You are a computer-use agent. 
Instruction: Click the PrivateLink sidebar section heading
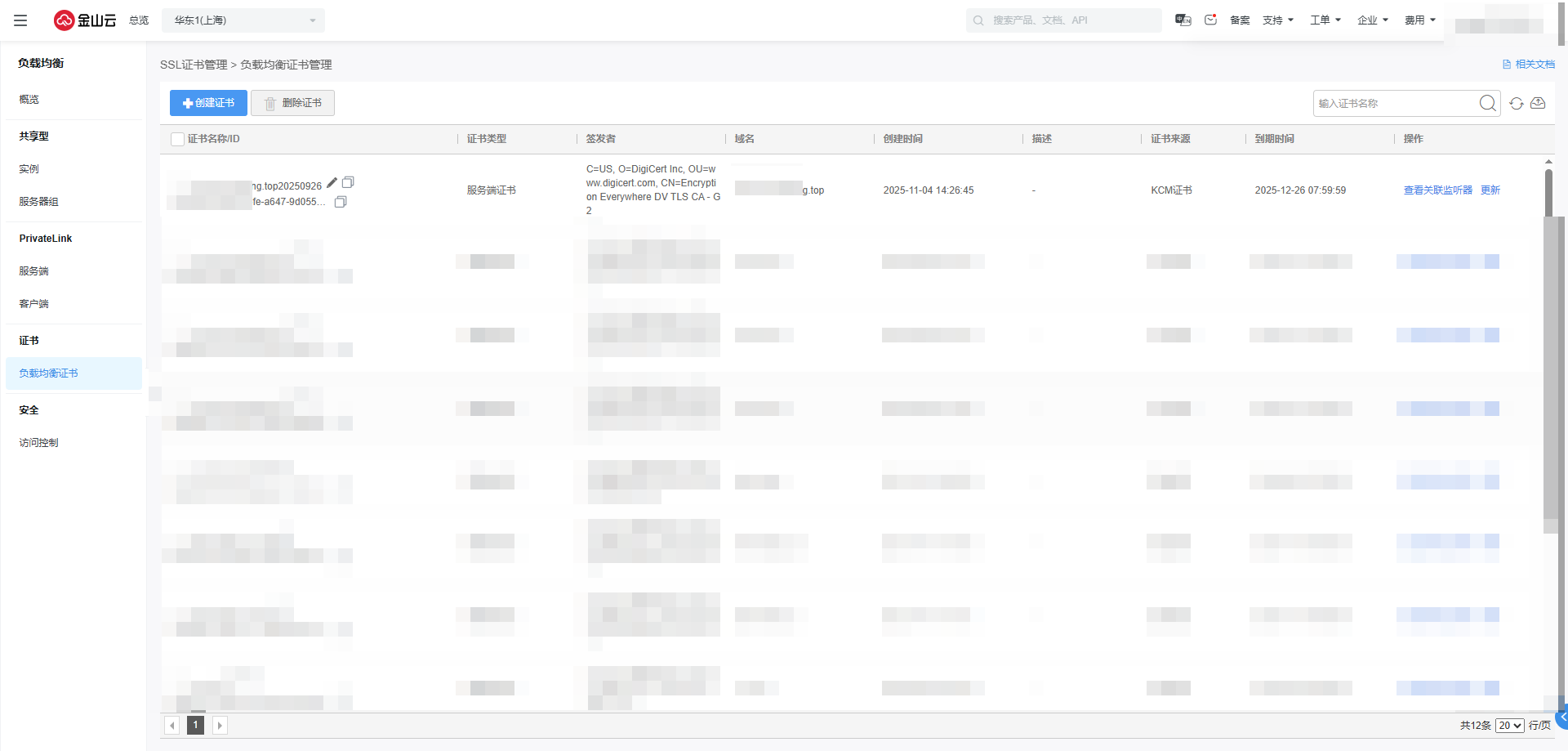pyautogui.click(x=46, y=239)
